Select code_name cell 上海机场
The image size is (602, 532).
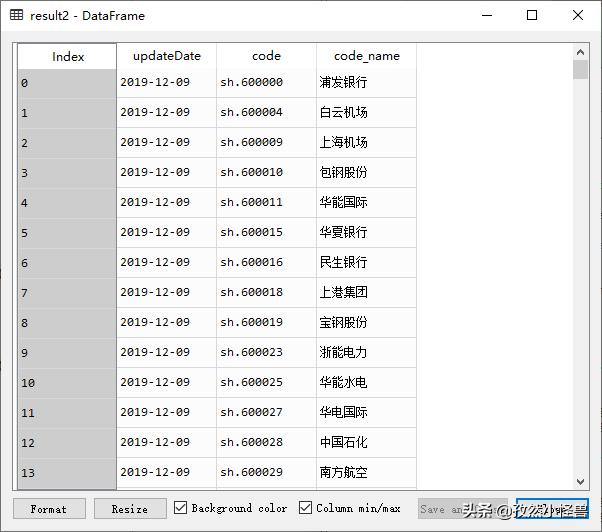[367, 142]
